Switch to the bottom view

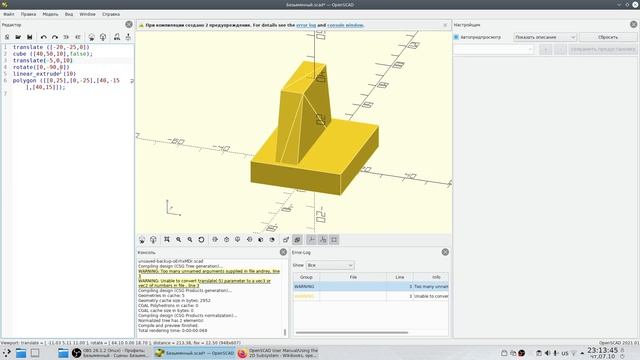(238, 240)
